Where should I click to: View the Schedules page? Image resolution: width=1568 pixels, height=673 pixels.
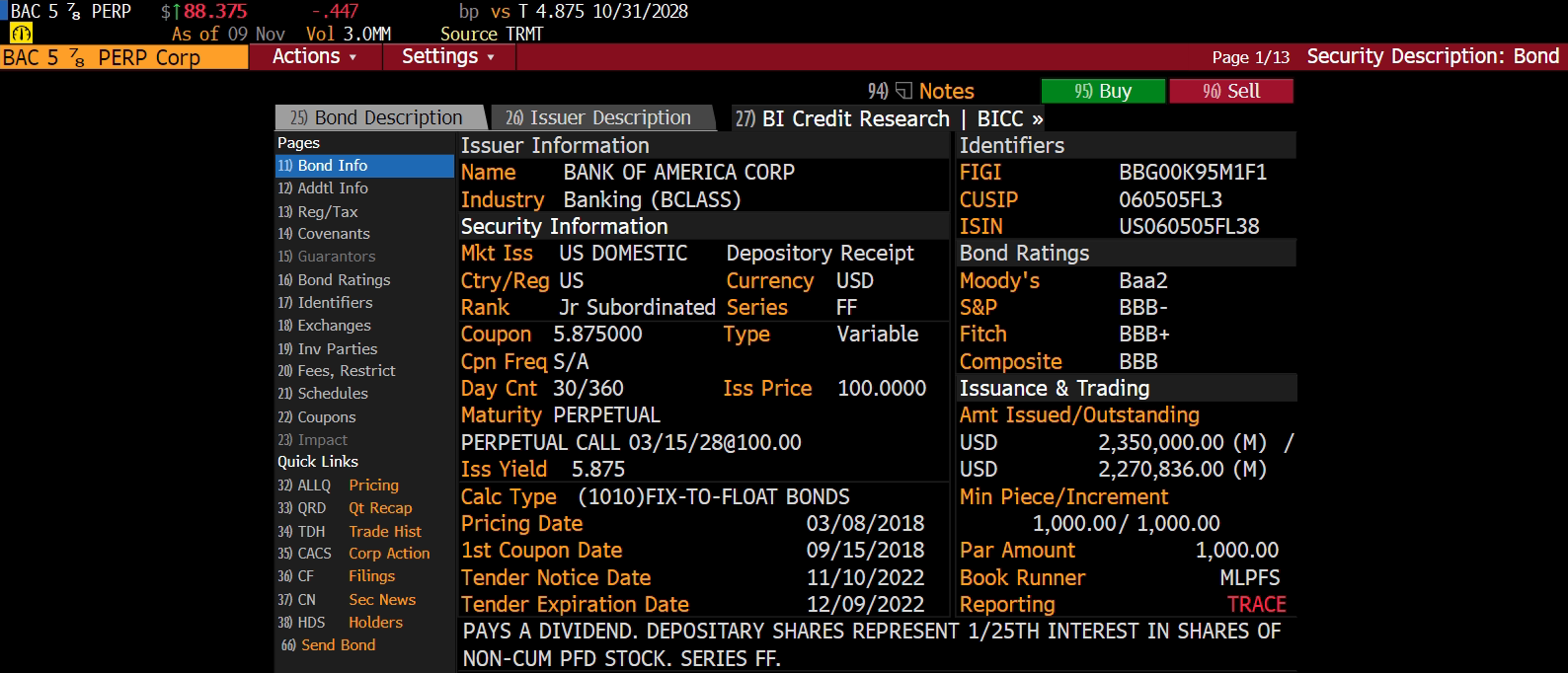tap(364, 394)
